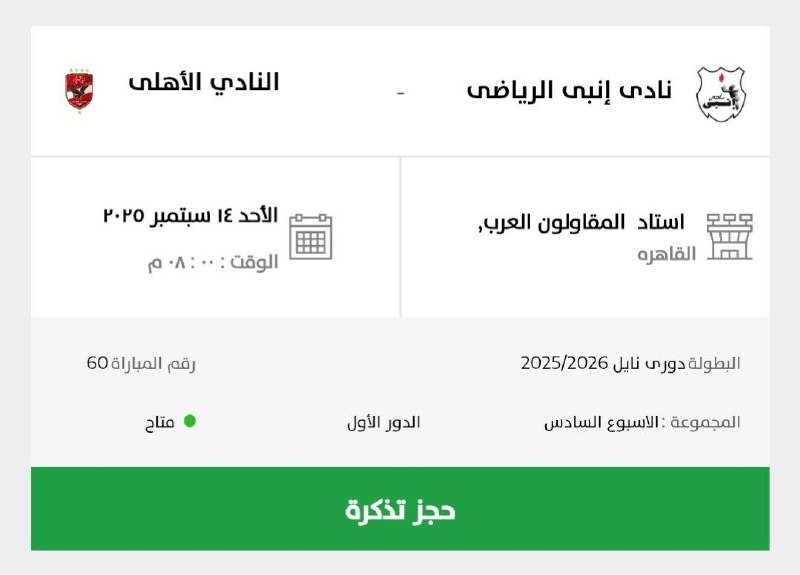Click the stadium building icon
This screenshot has width=800, height=575.
(x=730, y=237)
